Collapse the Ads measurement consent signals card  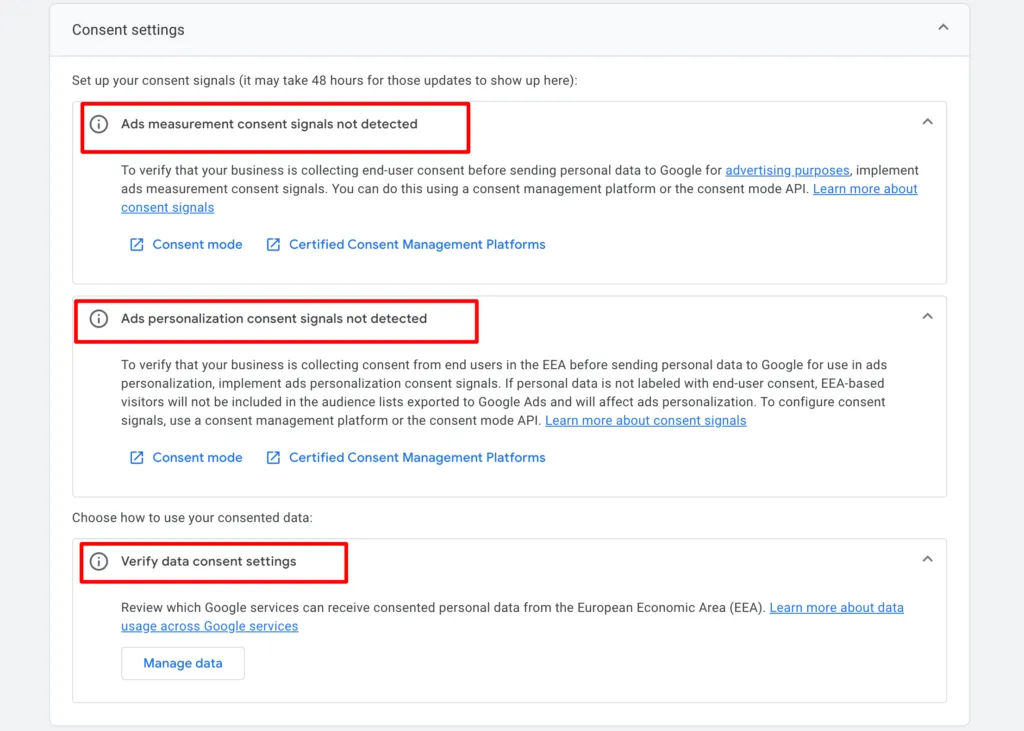[927, 122]
